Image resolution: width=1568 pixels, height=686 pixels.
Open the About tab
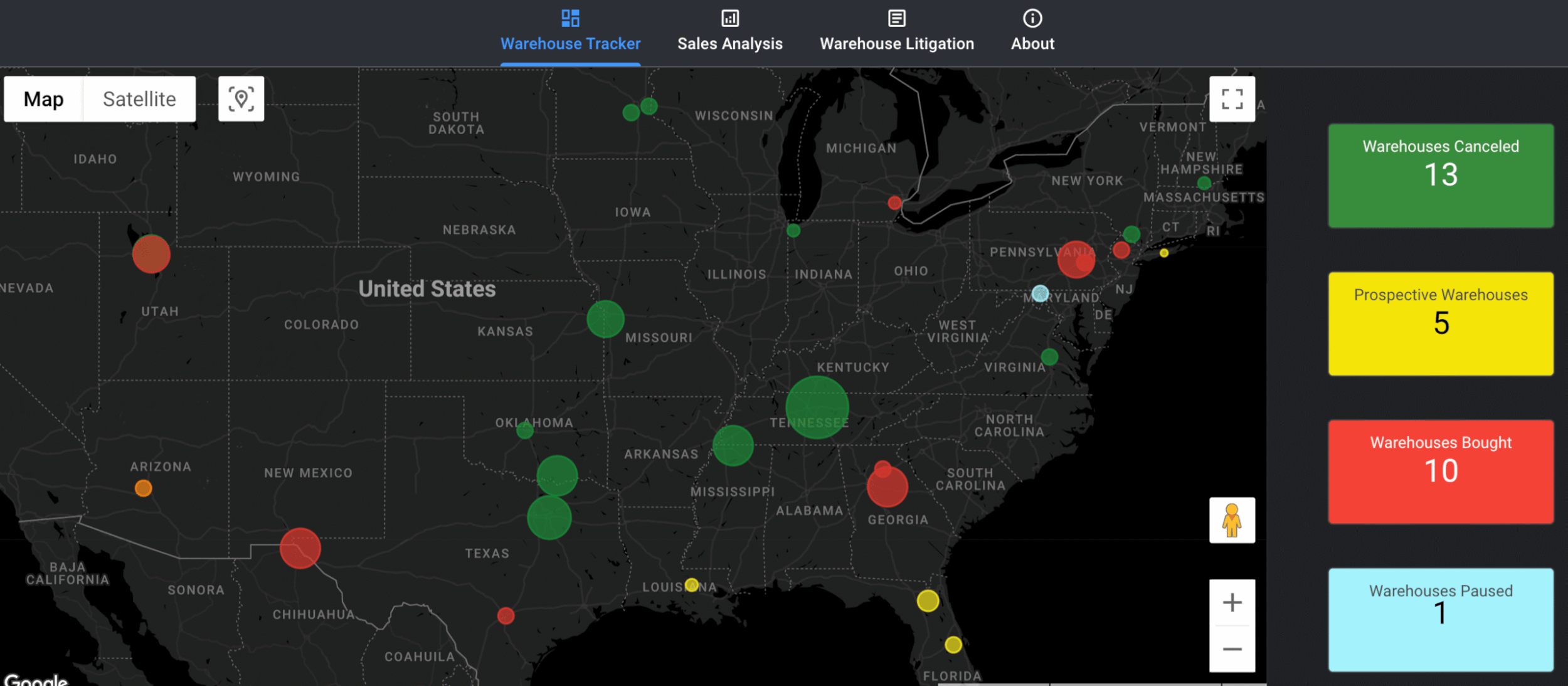pos(1032,31)
